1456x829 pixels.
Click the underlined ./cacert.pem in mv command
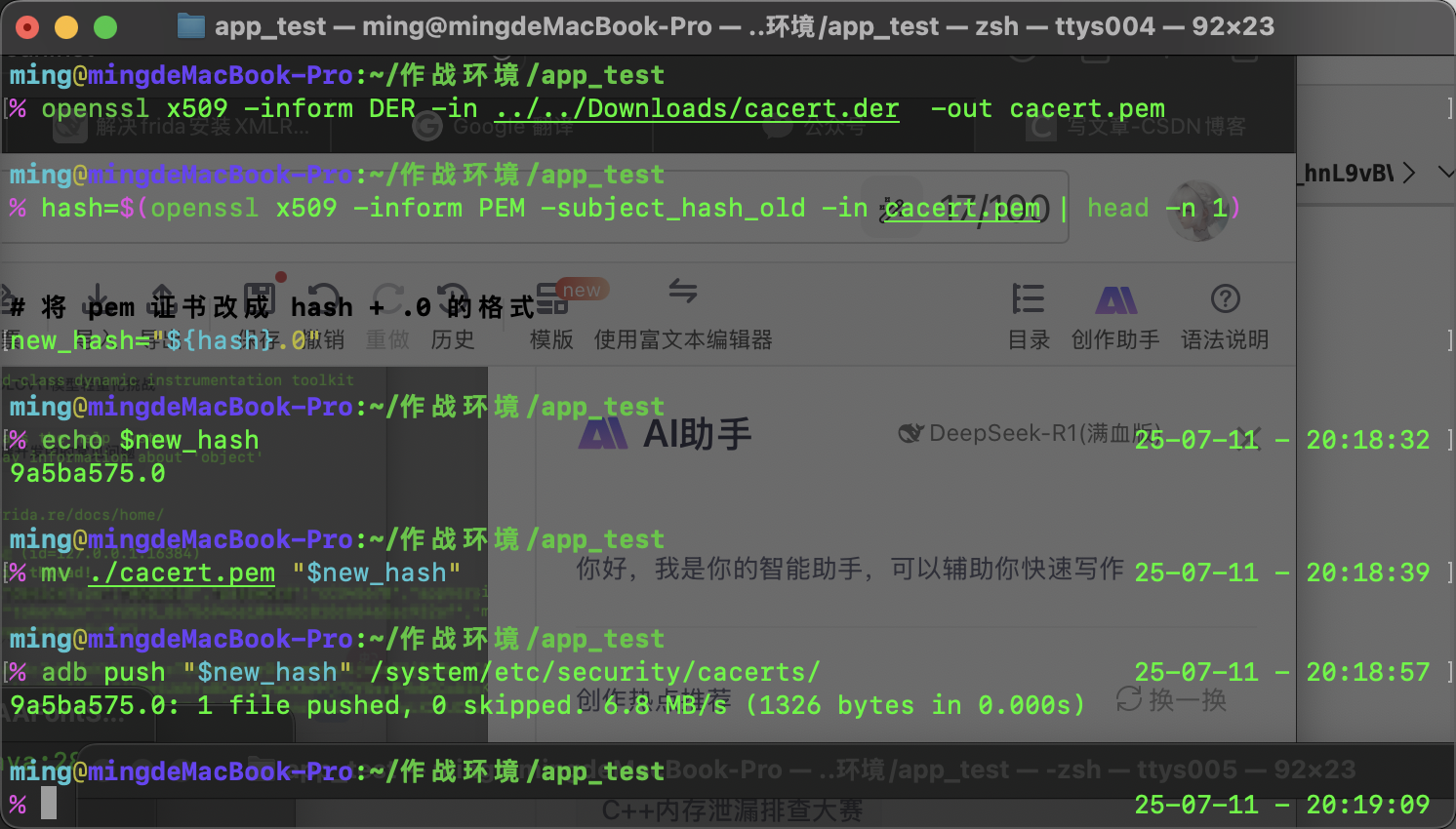coord(182,572)
